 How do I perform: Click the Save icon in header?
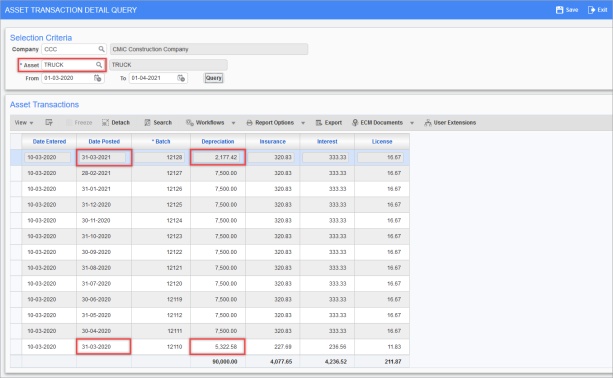point(559,10)
